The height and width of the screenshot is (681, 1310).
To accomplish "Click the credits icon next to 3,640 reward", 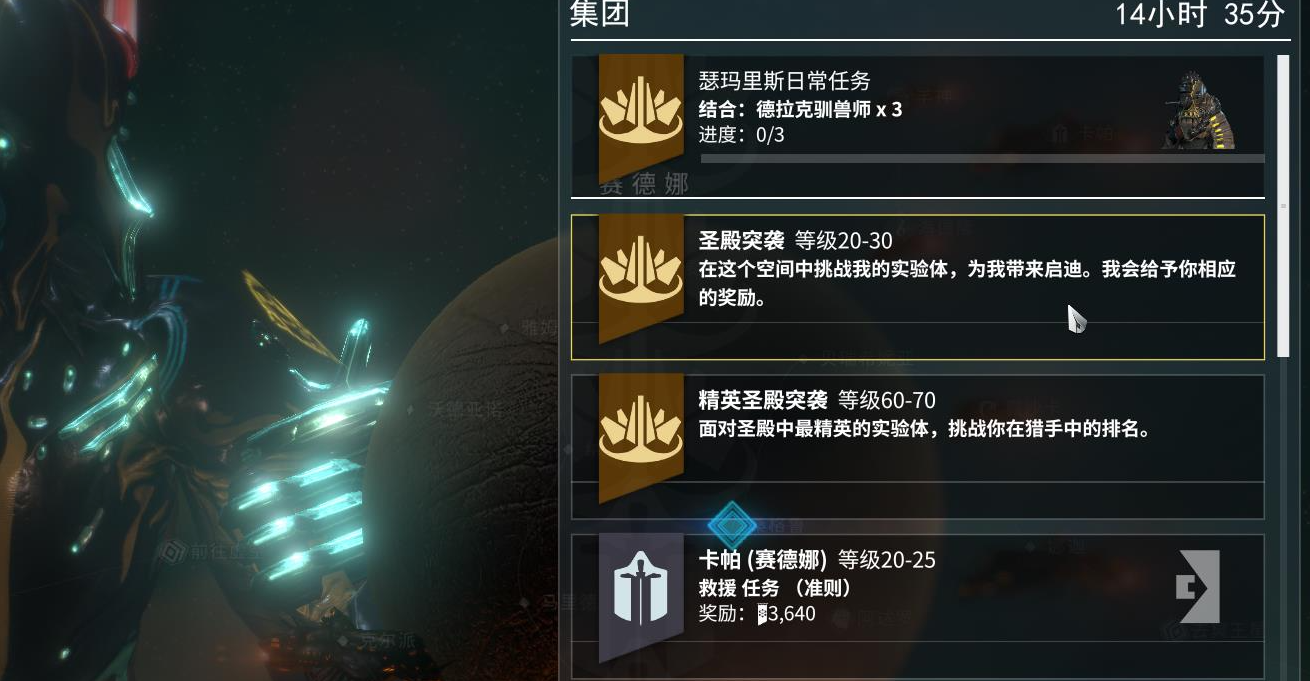I will coord(762,614).
